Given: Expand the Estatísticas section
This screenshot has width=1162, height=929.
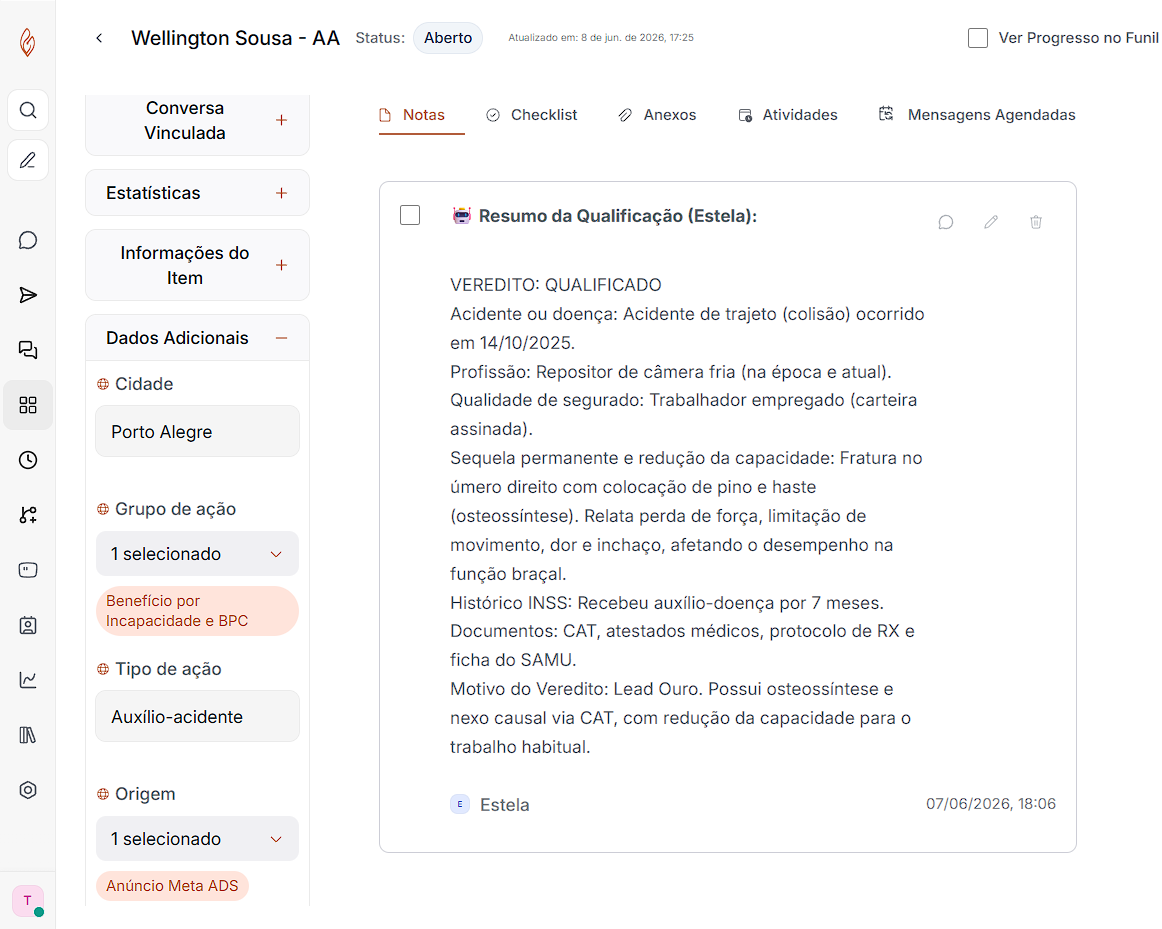Looking at the screenshot, I should [282, 193].
